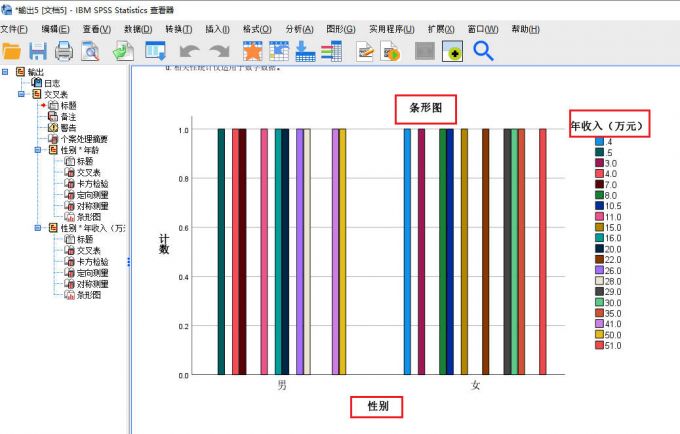
Task: Select 备注 in the outline tree
Action: pos(68,117)
